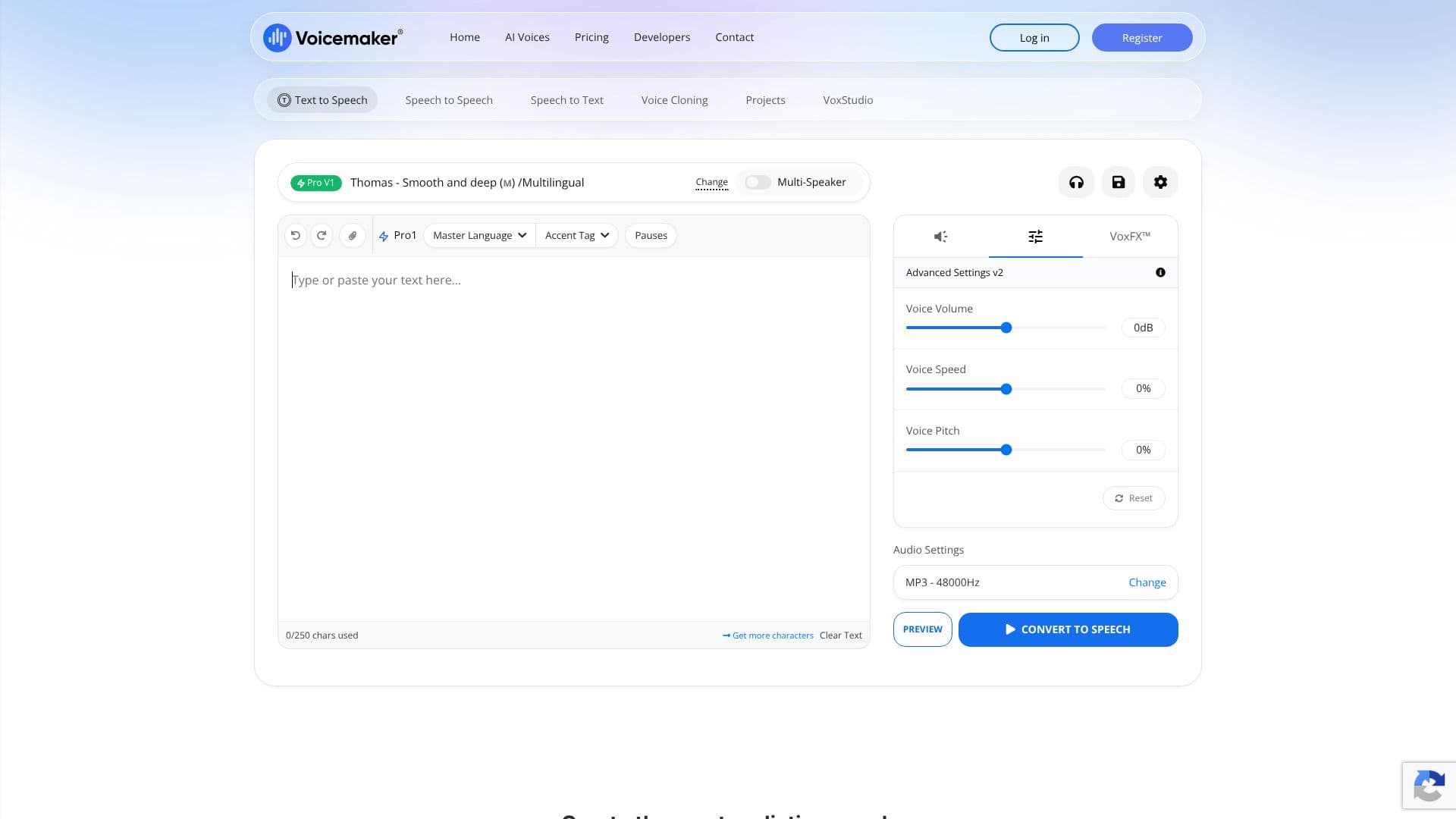
Task: Expand the Master Language dropdown
Action: 479,236
